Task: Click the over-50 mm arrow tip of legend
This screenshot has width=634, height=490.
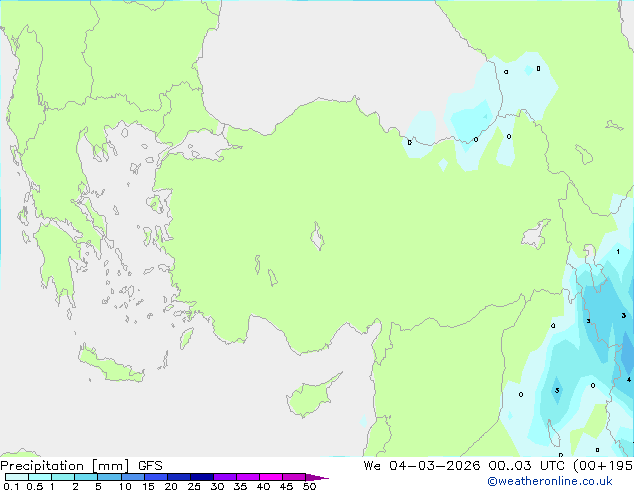Action: 317,477
